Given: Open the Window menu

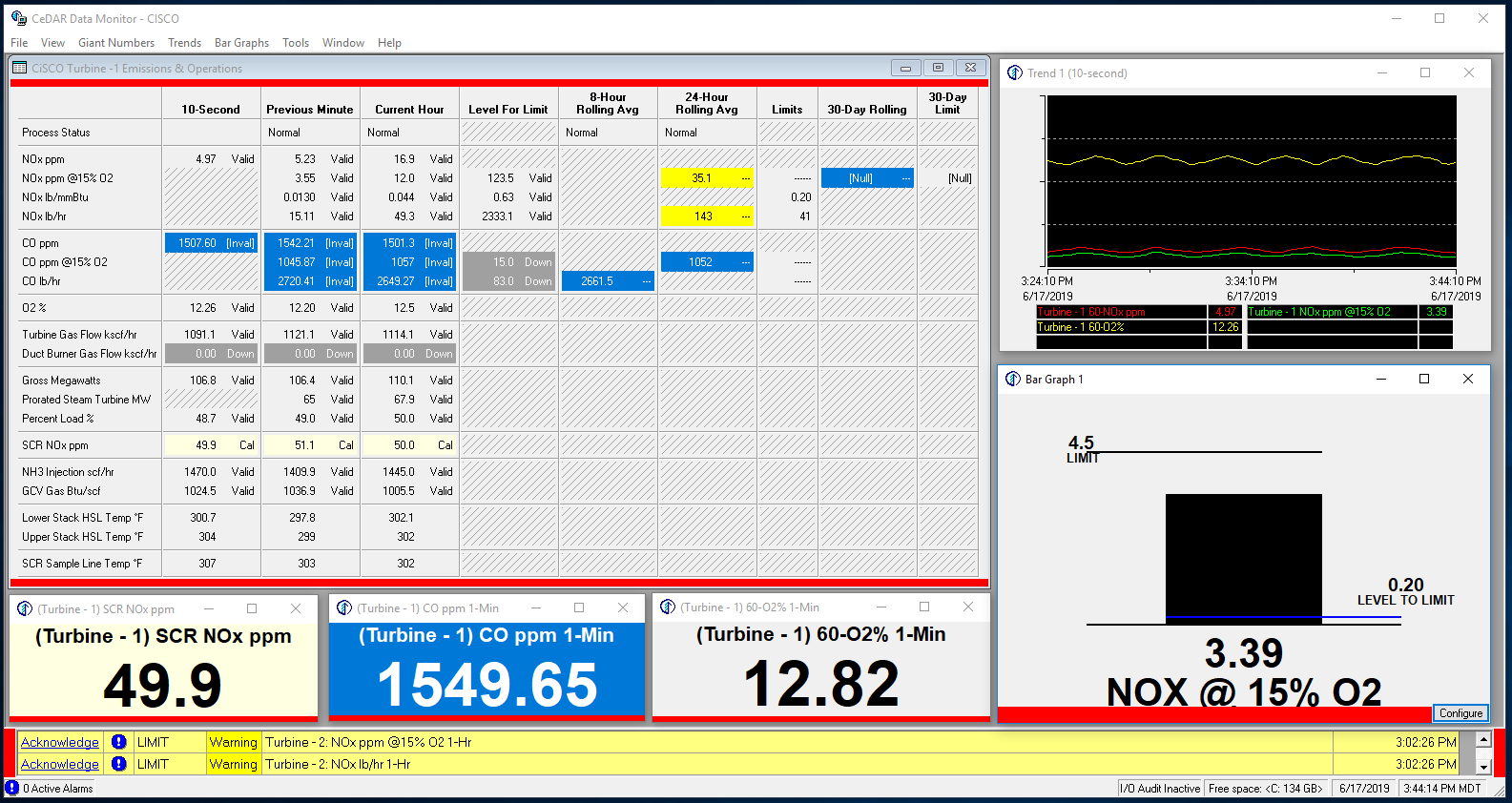Looking at the screenshot, I should [343, 43].
